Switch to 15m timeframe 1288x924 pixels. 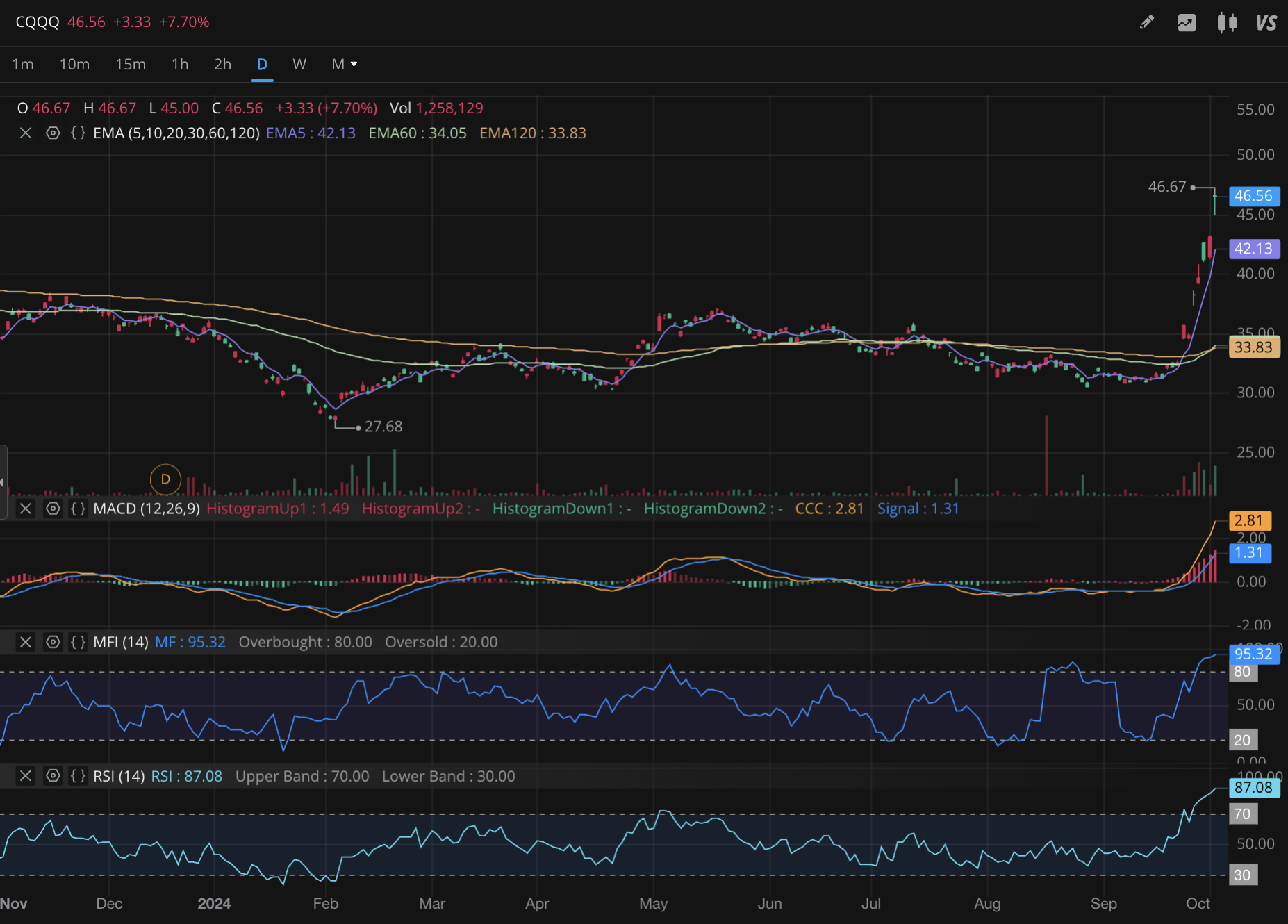[x=131, y=64]
